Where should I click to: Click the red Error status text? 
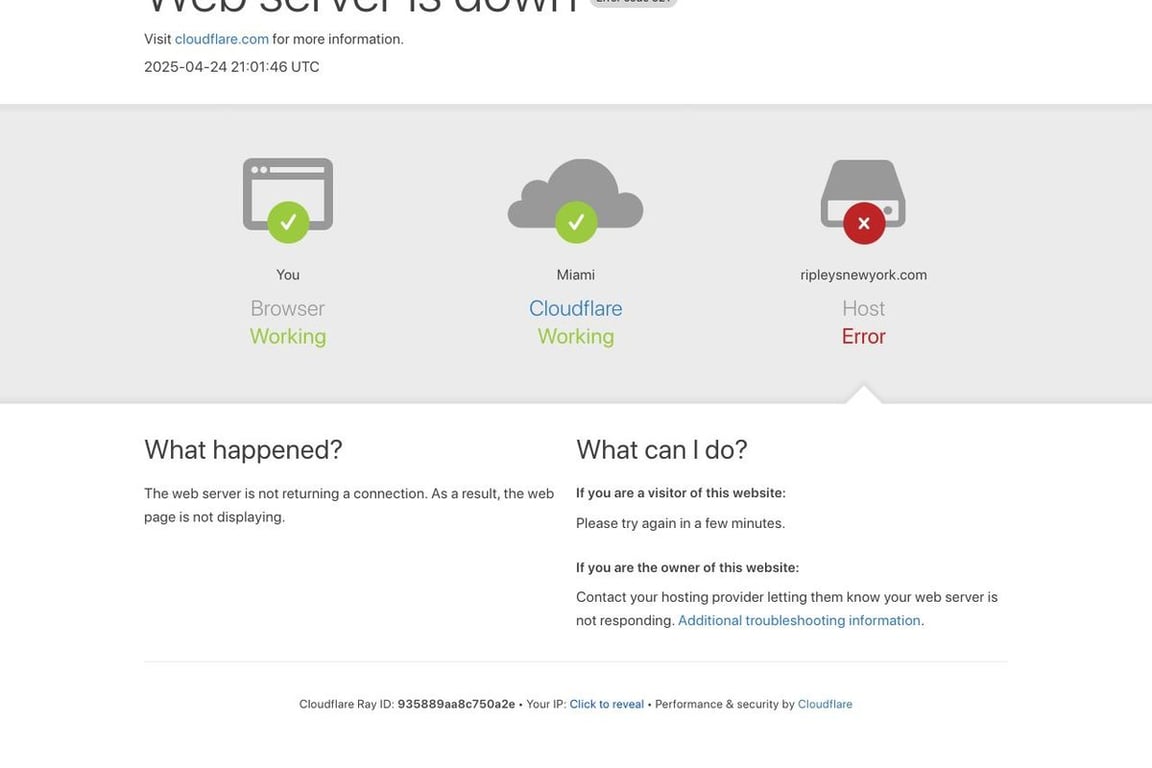click(863, 336)
